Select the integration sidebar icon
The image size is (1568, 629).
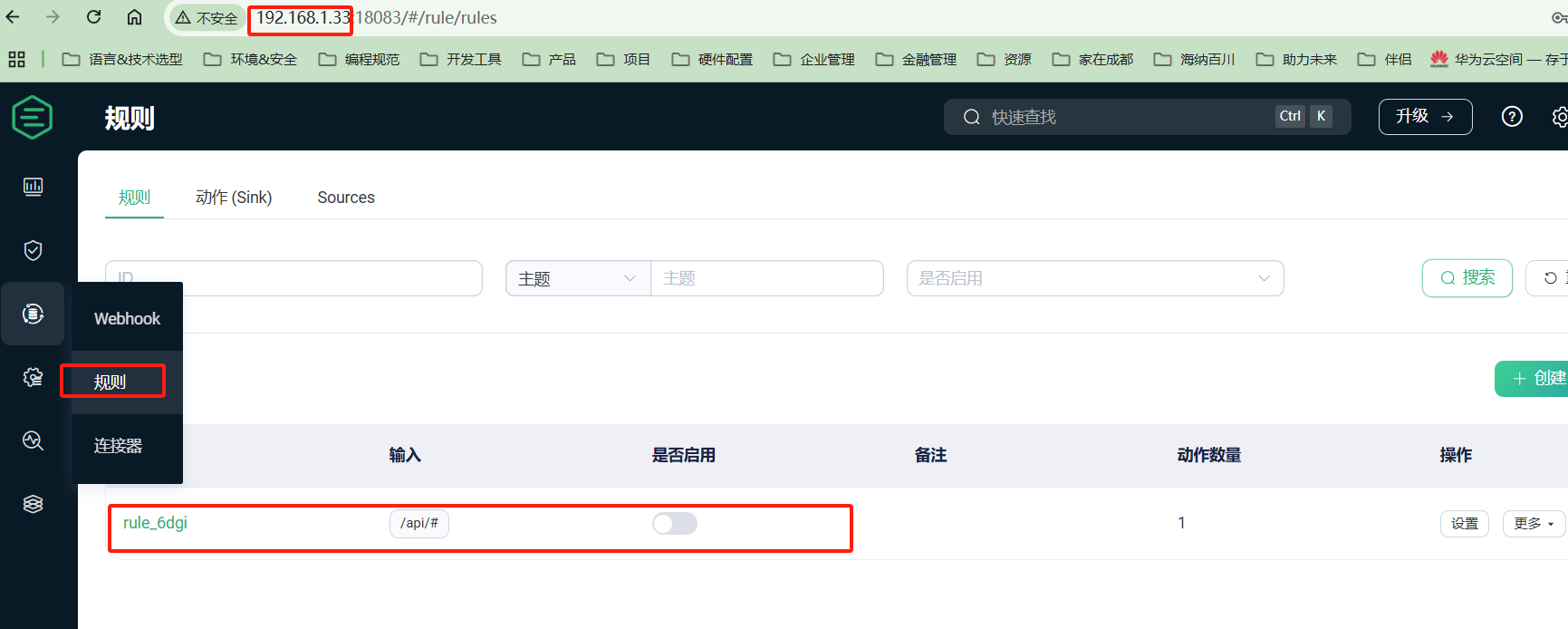[33, 314]
